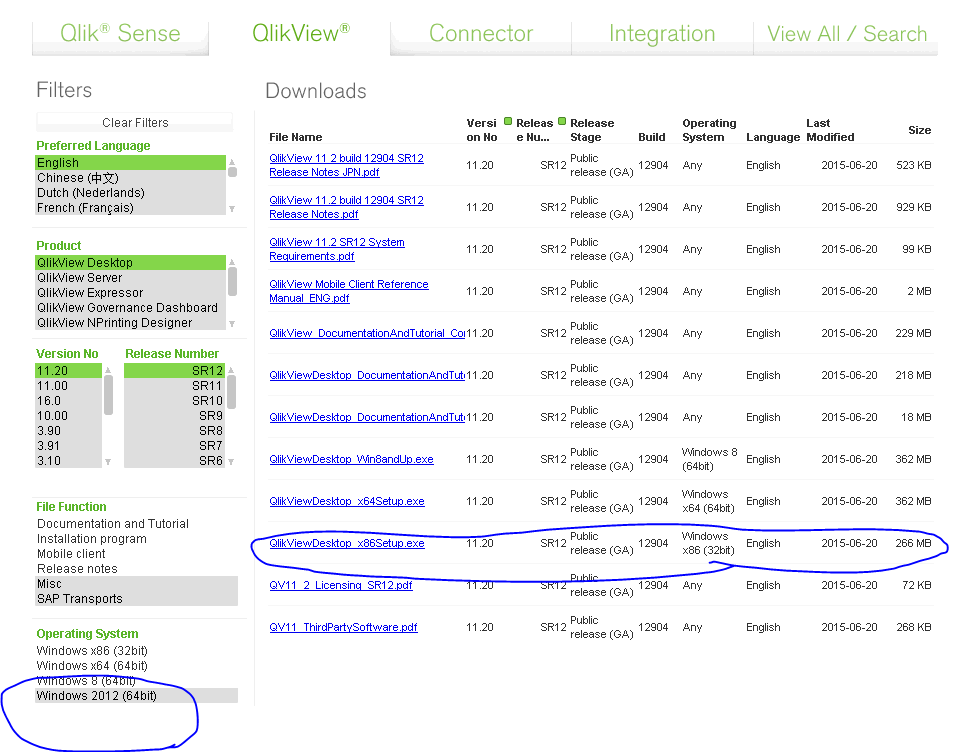Screen dimensions: 971x752
Task: Click down arrow of Product list scrollbar
Action: point(232,323)
